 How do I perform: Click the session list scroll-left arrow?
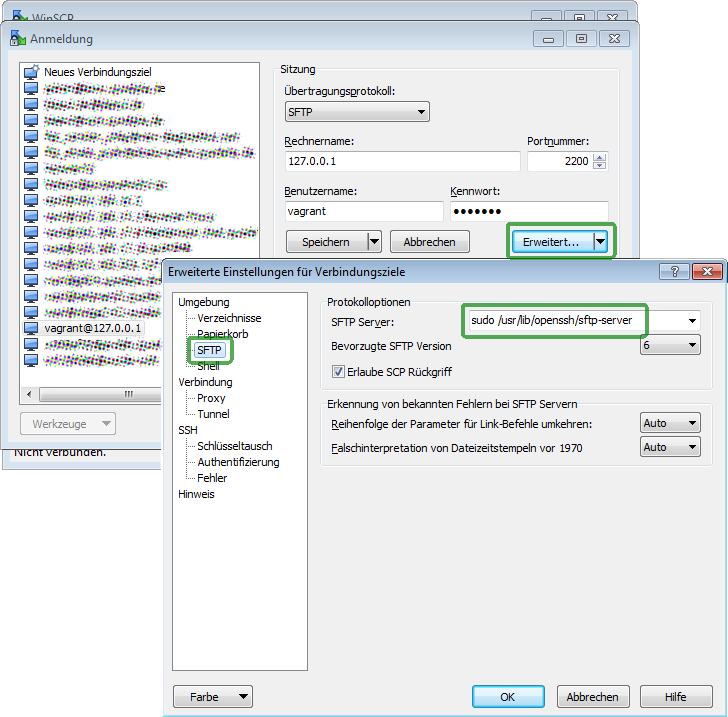coord(29,395)
